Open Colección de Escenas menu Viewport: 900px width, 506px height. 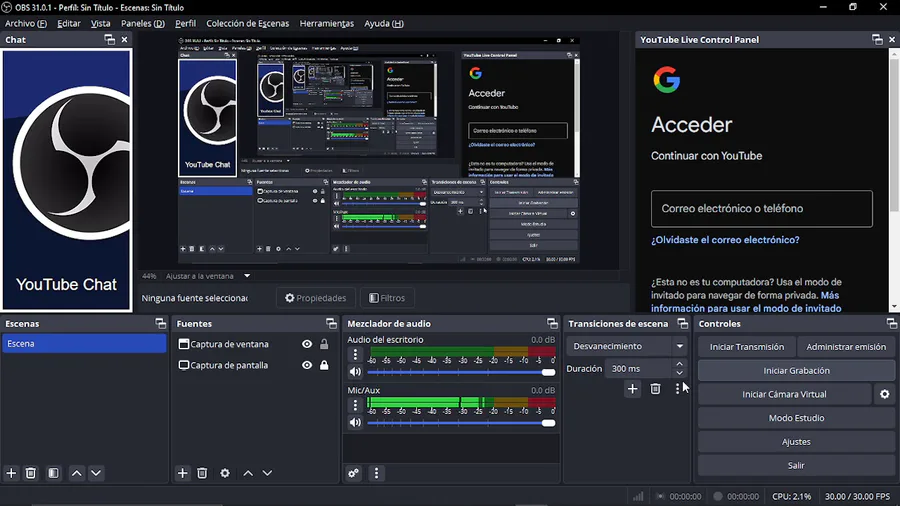click(247, 24)
